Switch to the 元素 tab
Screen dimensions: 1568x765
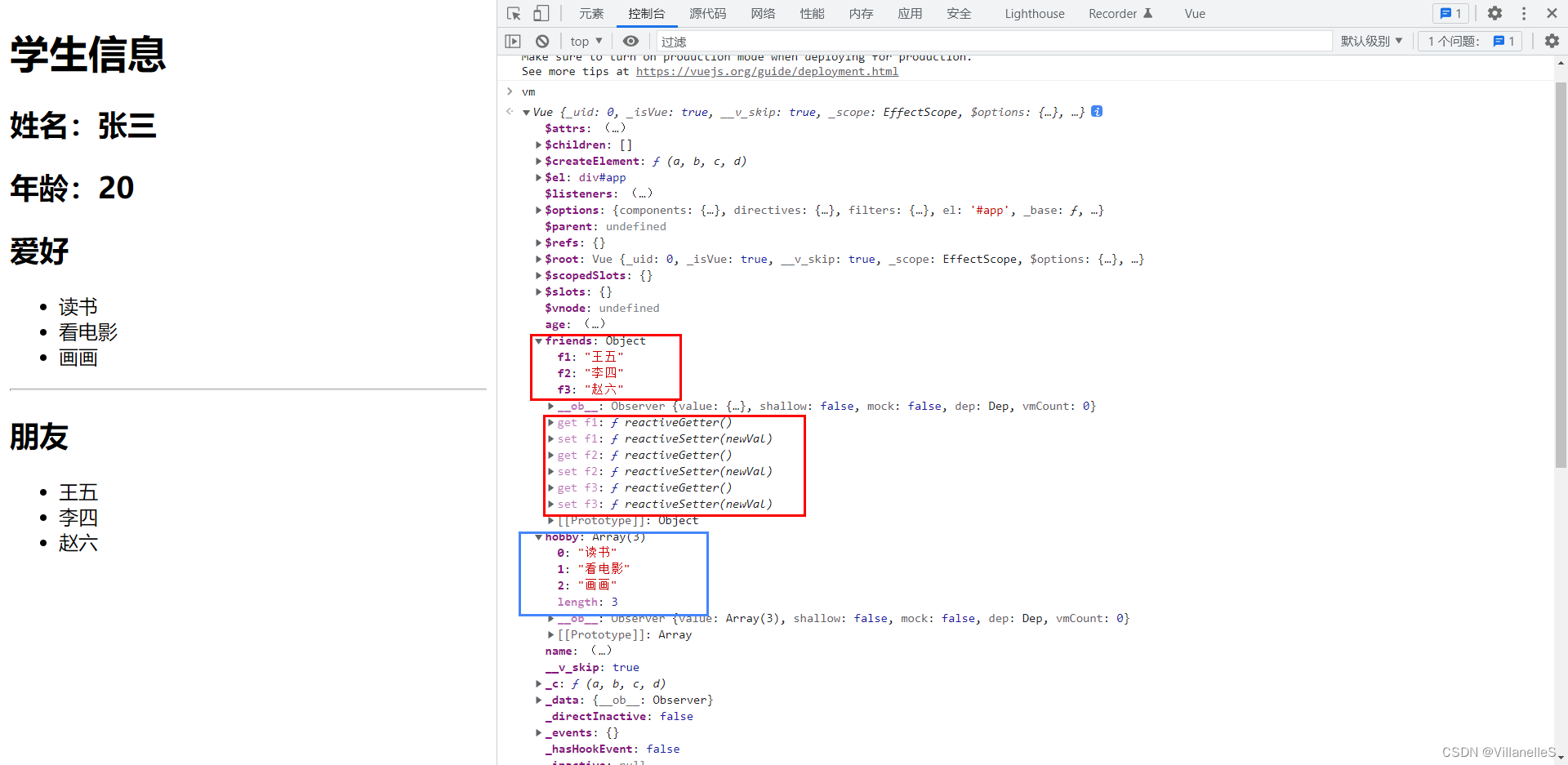click(591, 14)
